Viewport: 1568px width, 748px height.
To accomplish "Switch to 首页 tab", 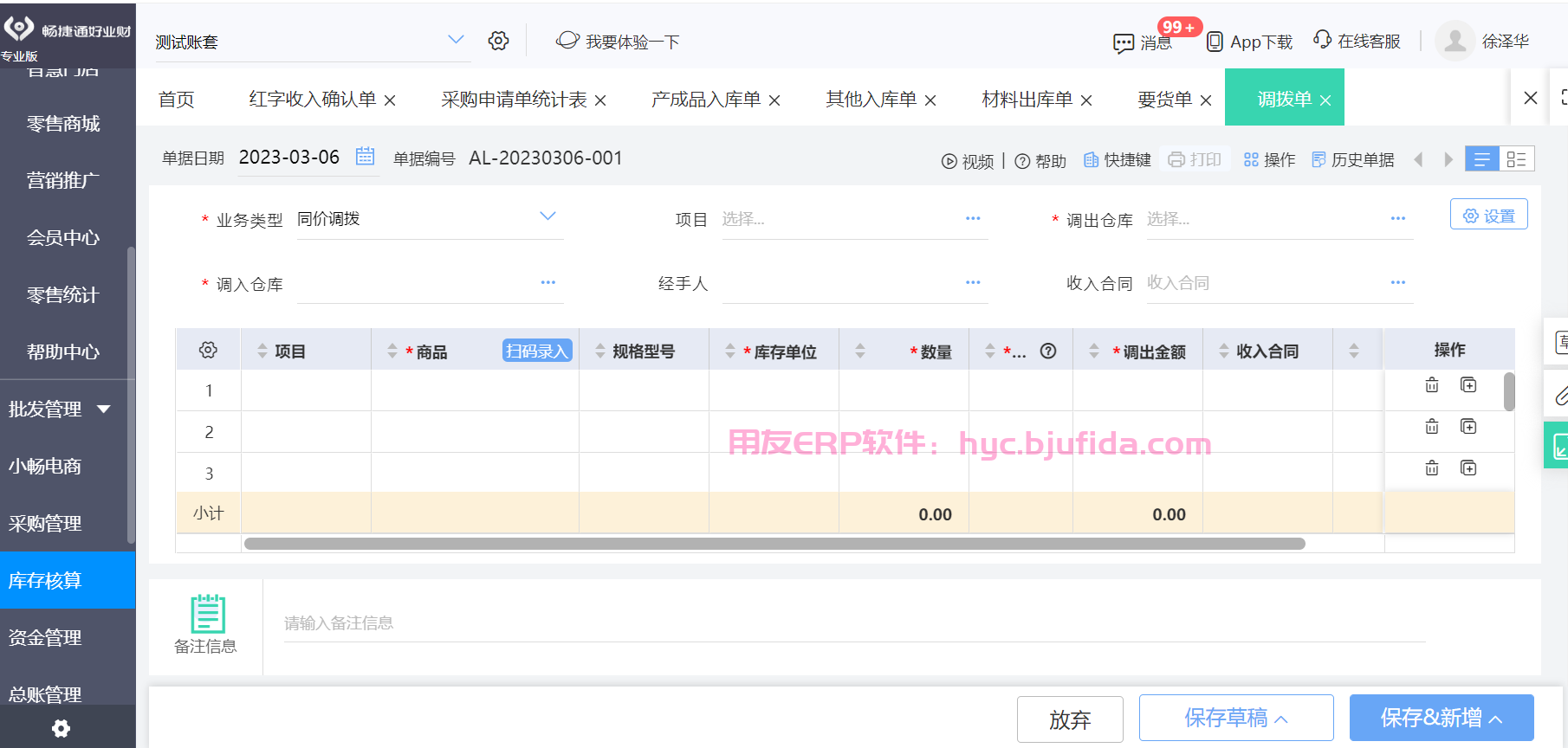I will click(177, 100).
